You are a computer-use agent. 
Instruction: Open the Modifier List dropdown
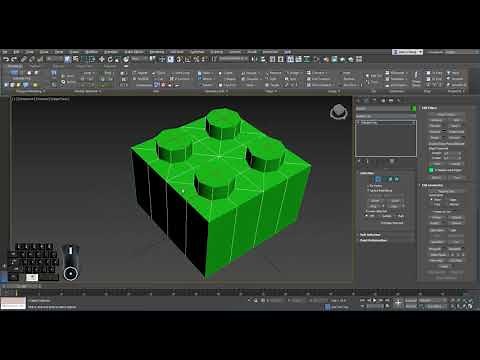pos(386,116)
